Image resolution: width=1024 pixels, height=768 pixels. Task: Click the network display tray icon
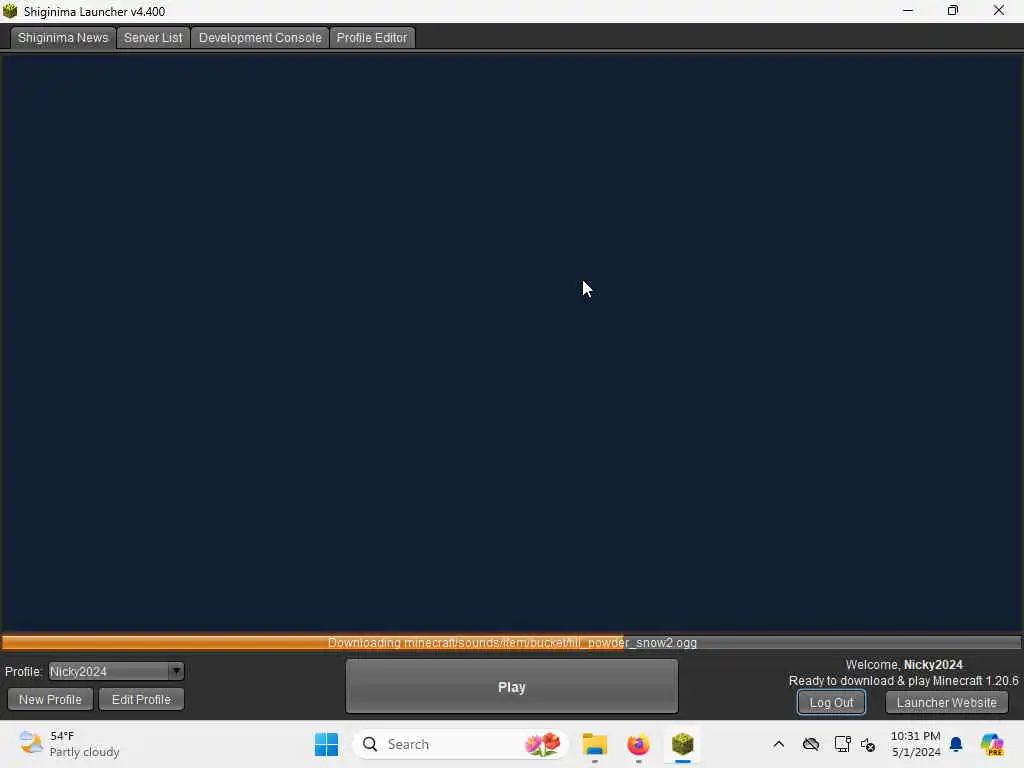tap(842, 744)
